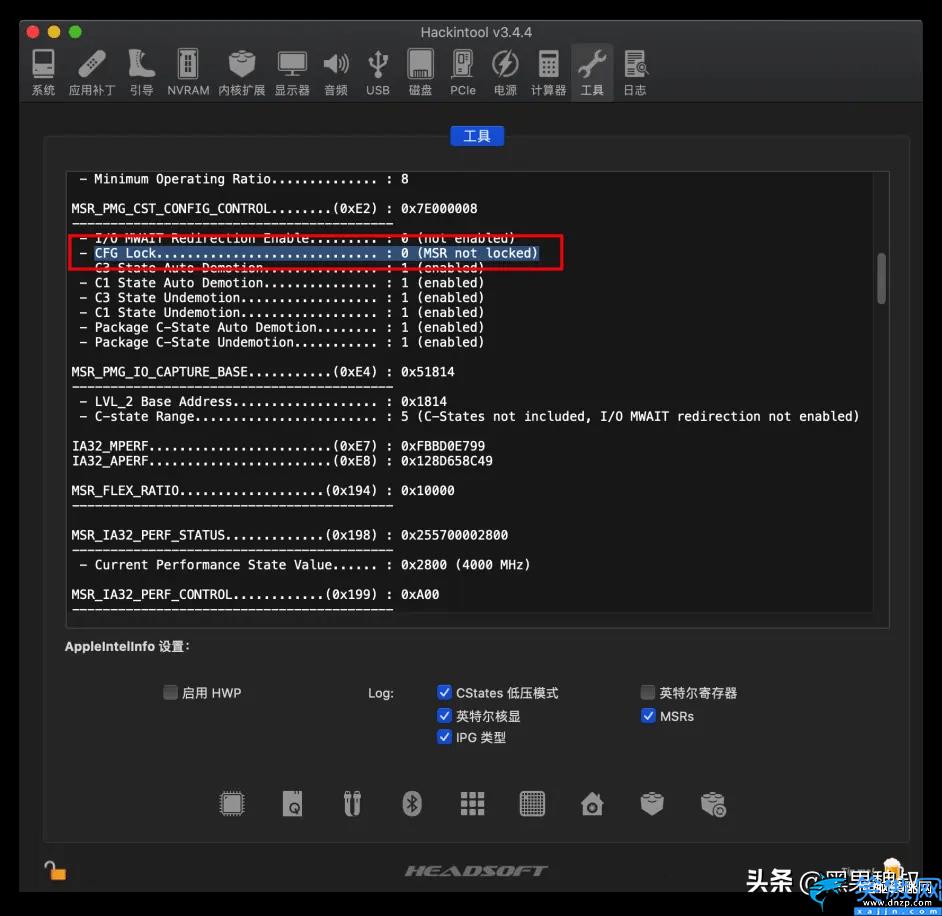Select the blue 工具 tab header
942x916 pixels.
pyautogui.click(x=477, y=136)
